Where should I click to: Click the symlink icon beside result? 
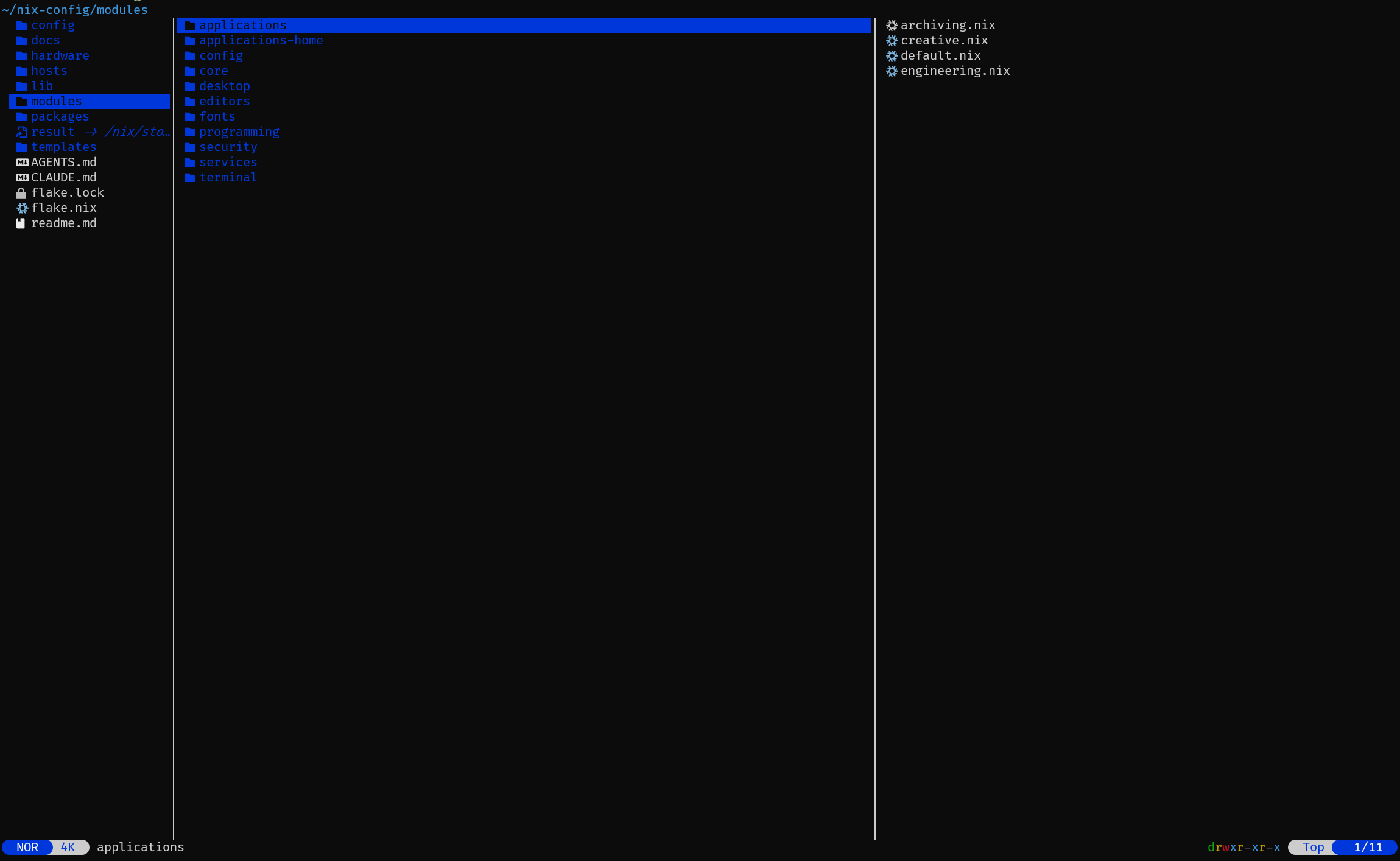[x=22, y=132]
